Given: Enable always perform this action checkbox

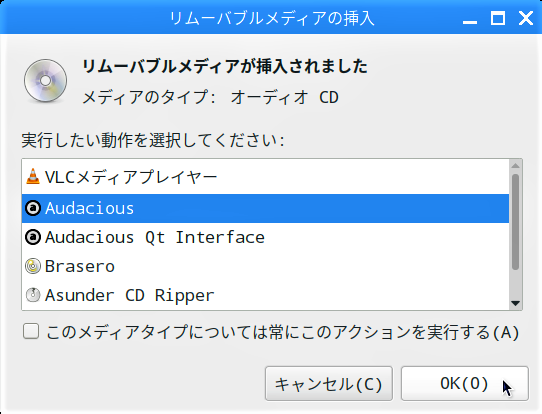Looking at the screenshot, I should tap(31, 331).
